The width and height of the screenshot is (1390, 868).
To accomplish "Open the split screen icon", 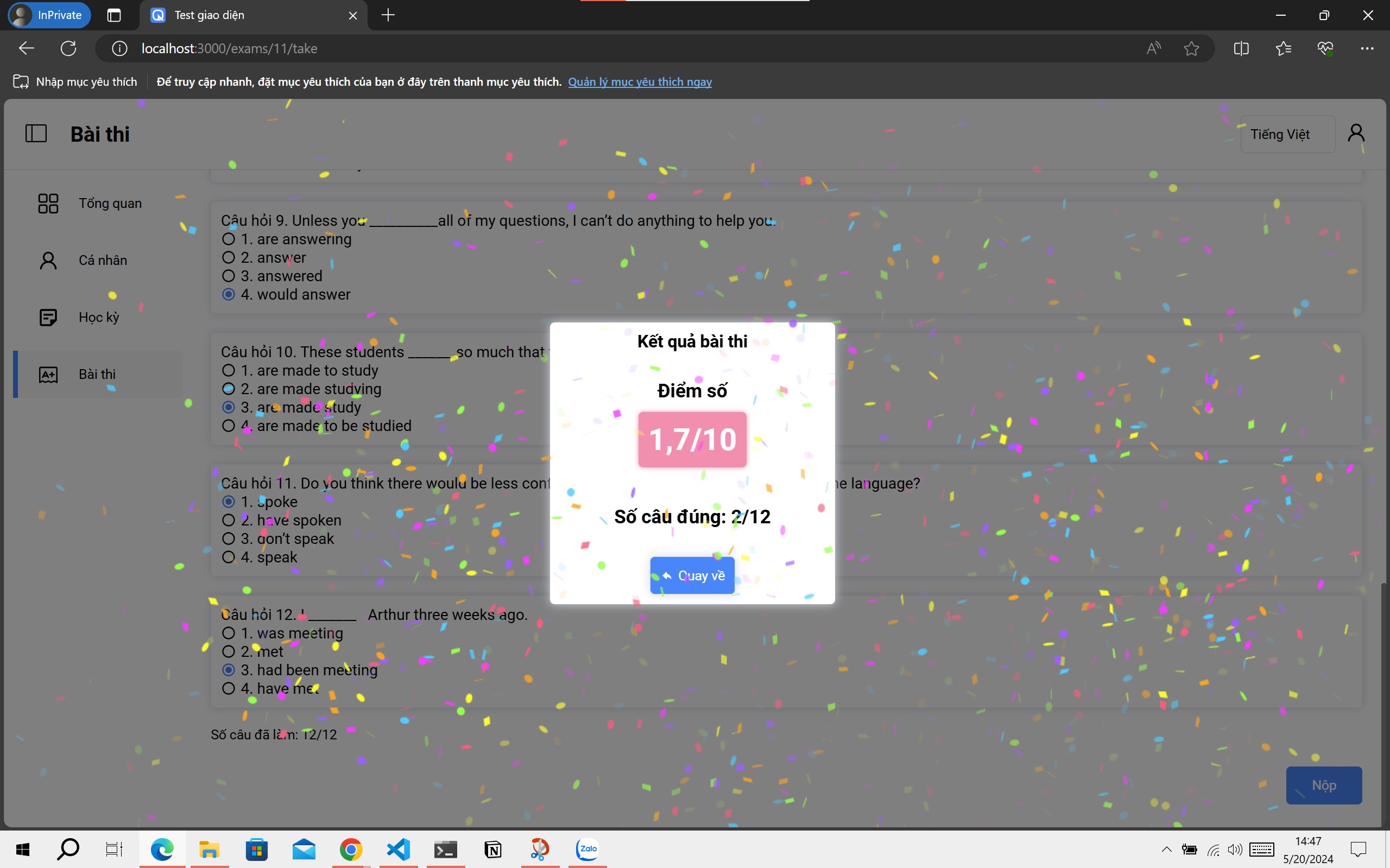I will 1241,49.
